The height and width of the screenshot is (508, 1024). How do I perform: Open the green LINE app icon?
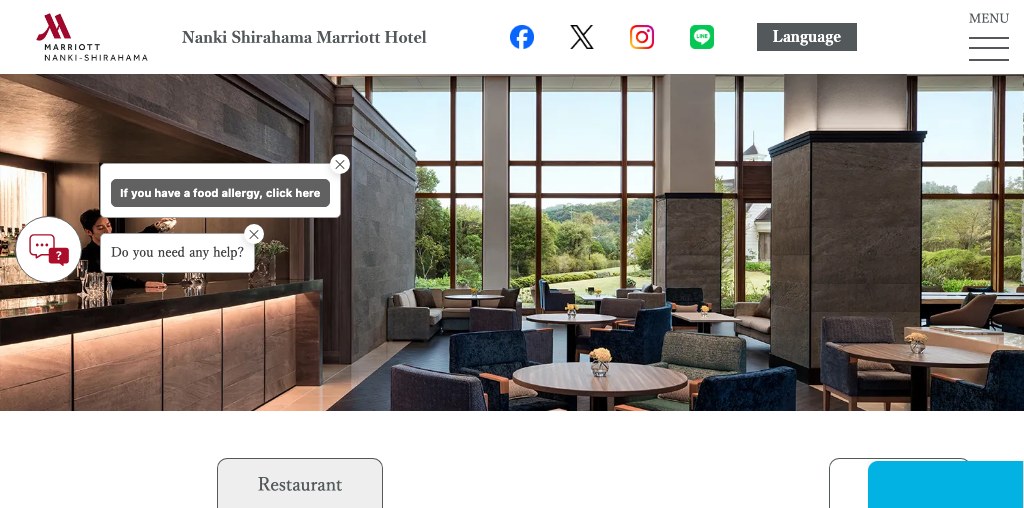pyautogui.click(x=702, y=37)
